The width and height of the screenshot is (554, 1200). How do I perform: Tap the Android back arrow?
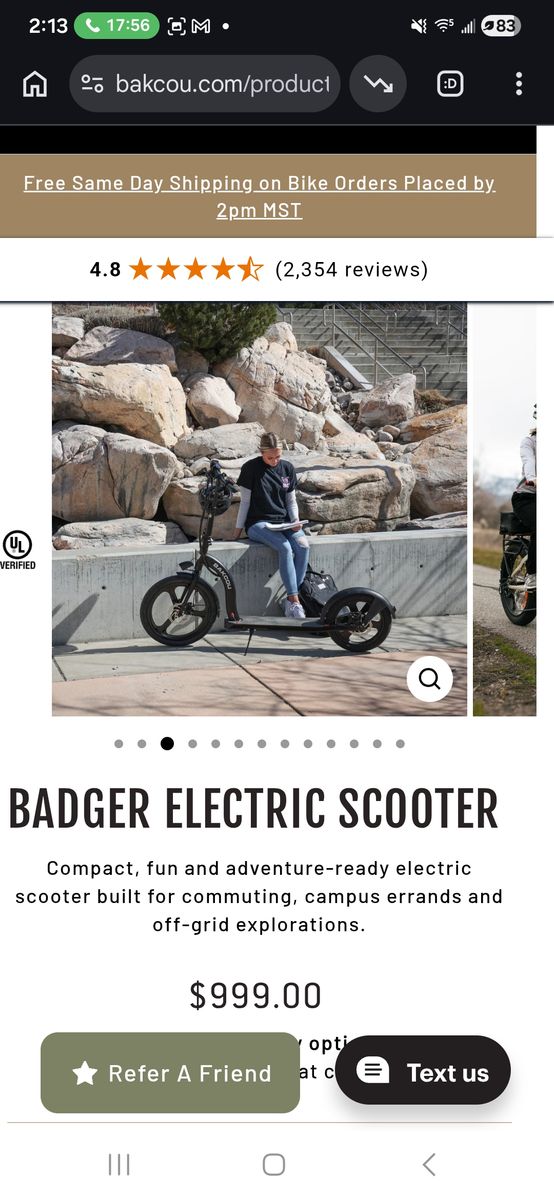click(429, 1164)
